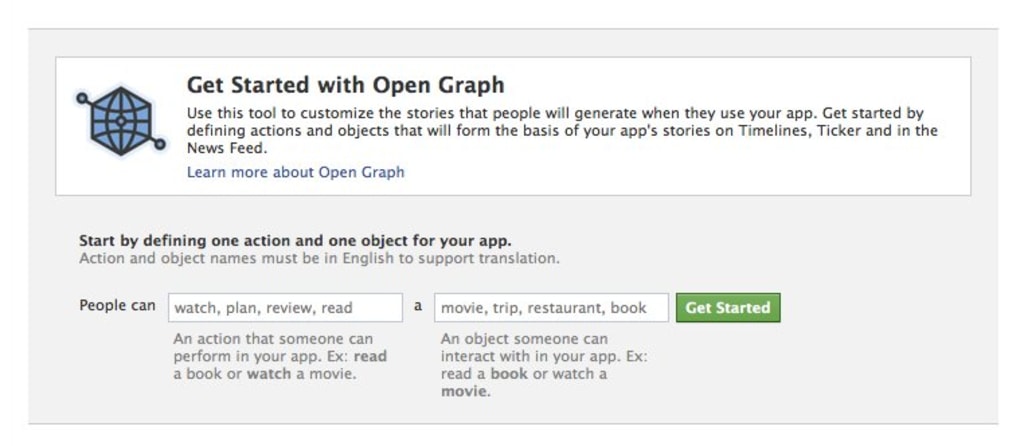
Task: Click the Open Graph globe icon
Action: 120,122
